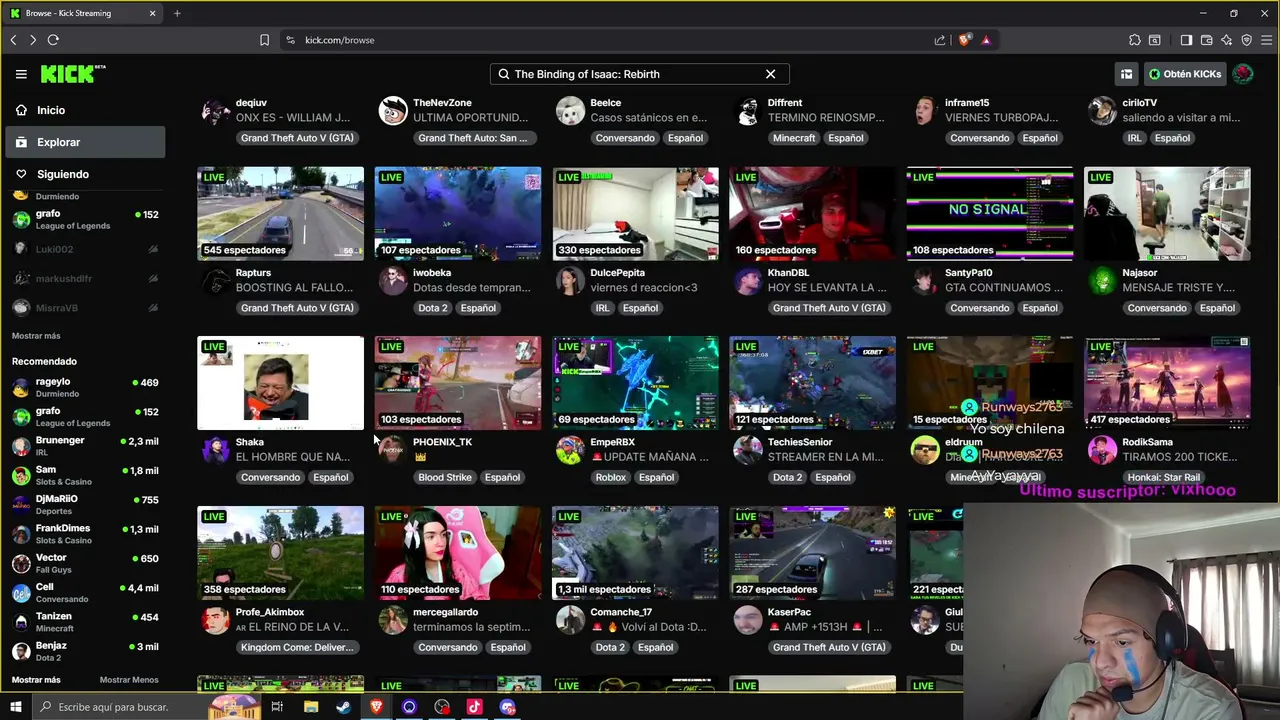Bookmark this page in the address bar
This screenshot has width=1280, height=720.
coord(264,40)
